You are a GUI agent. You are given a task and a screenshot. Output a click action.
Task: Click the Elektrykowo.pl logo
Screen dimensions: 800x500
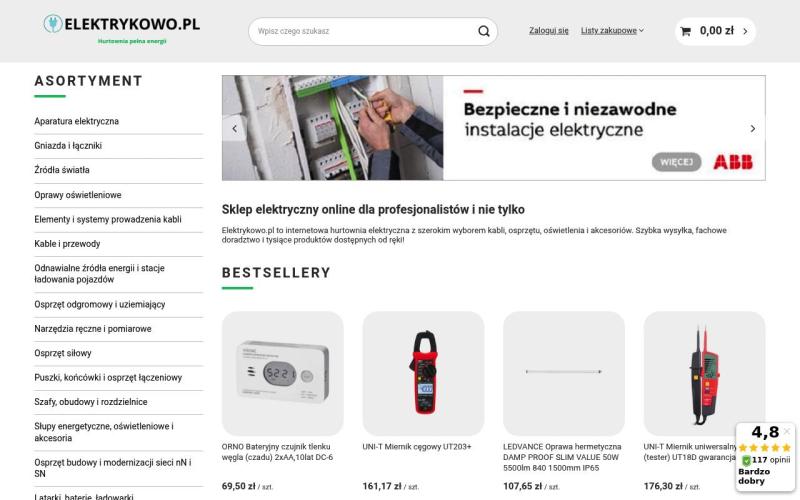121,30
